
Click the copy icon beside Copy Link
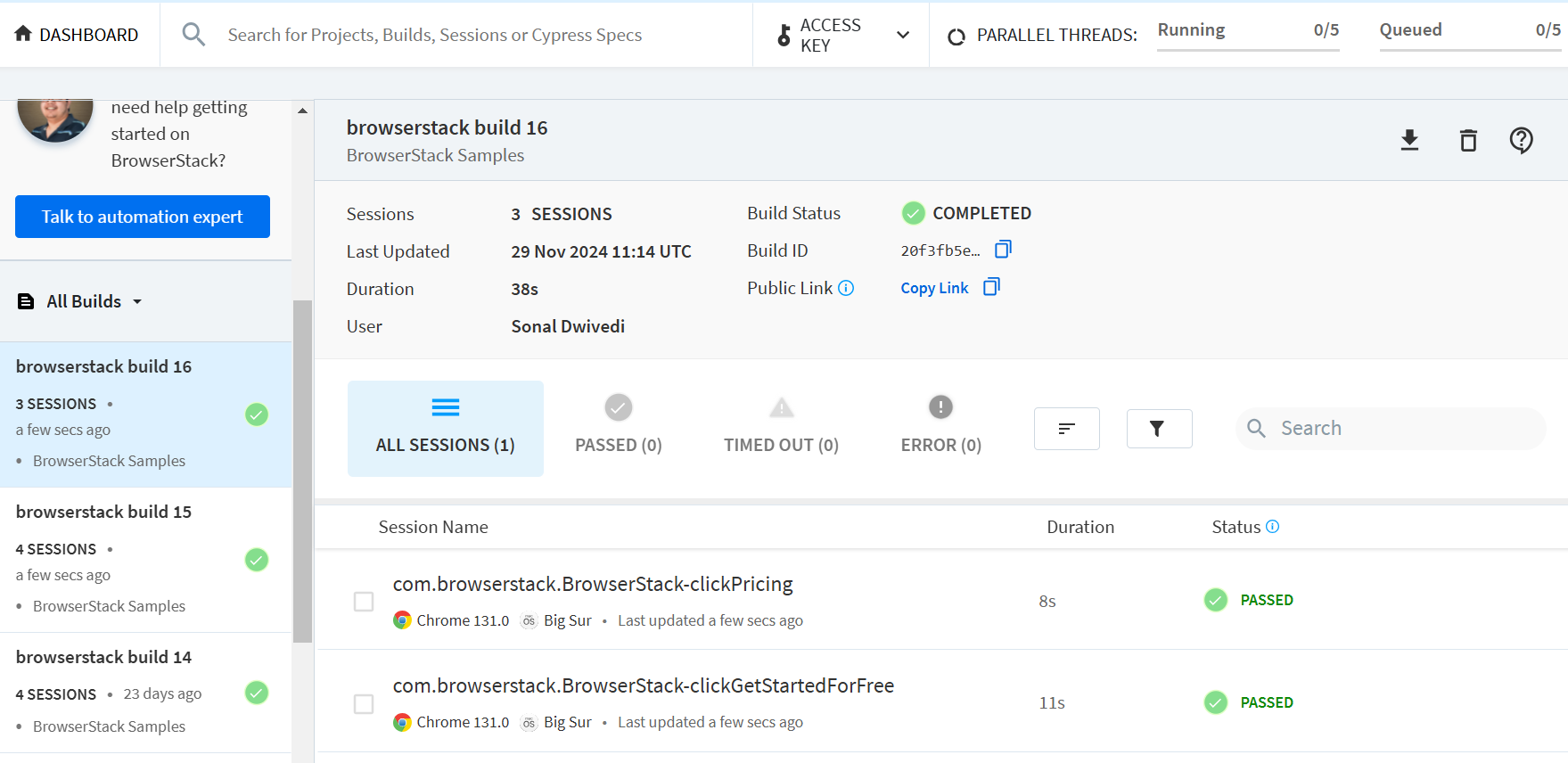pos(991,287)
